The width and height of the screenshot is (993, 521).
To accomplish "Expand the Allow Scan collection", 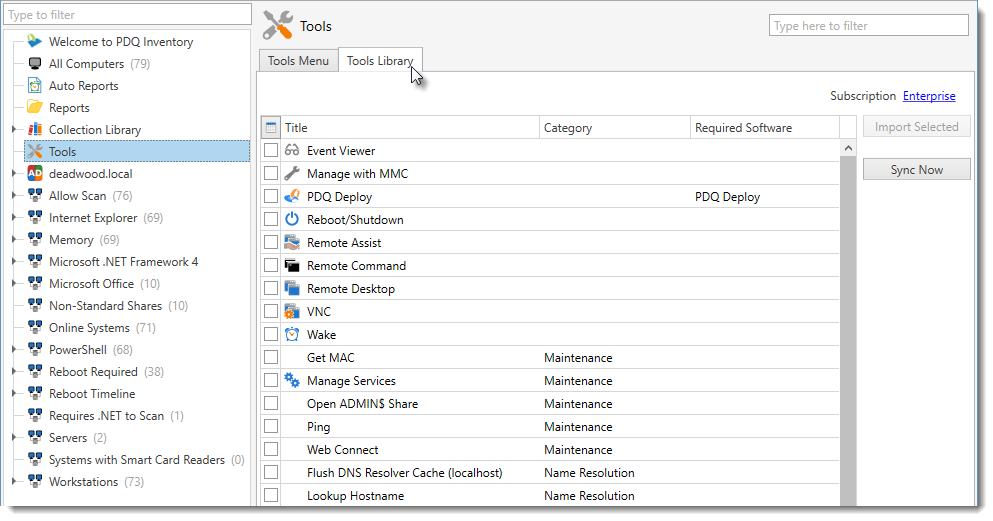I will (x=14, y=195).
